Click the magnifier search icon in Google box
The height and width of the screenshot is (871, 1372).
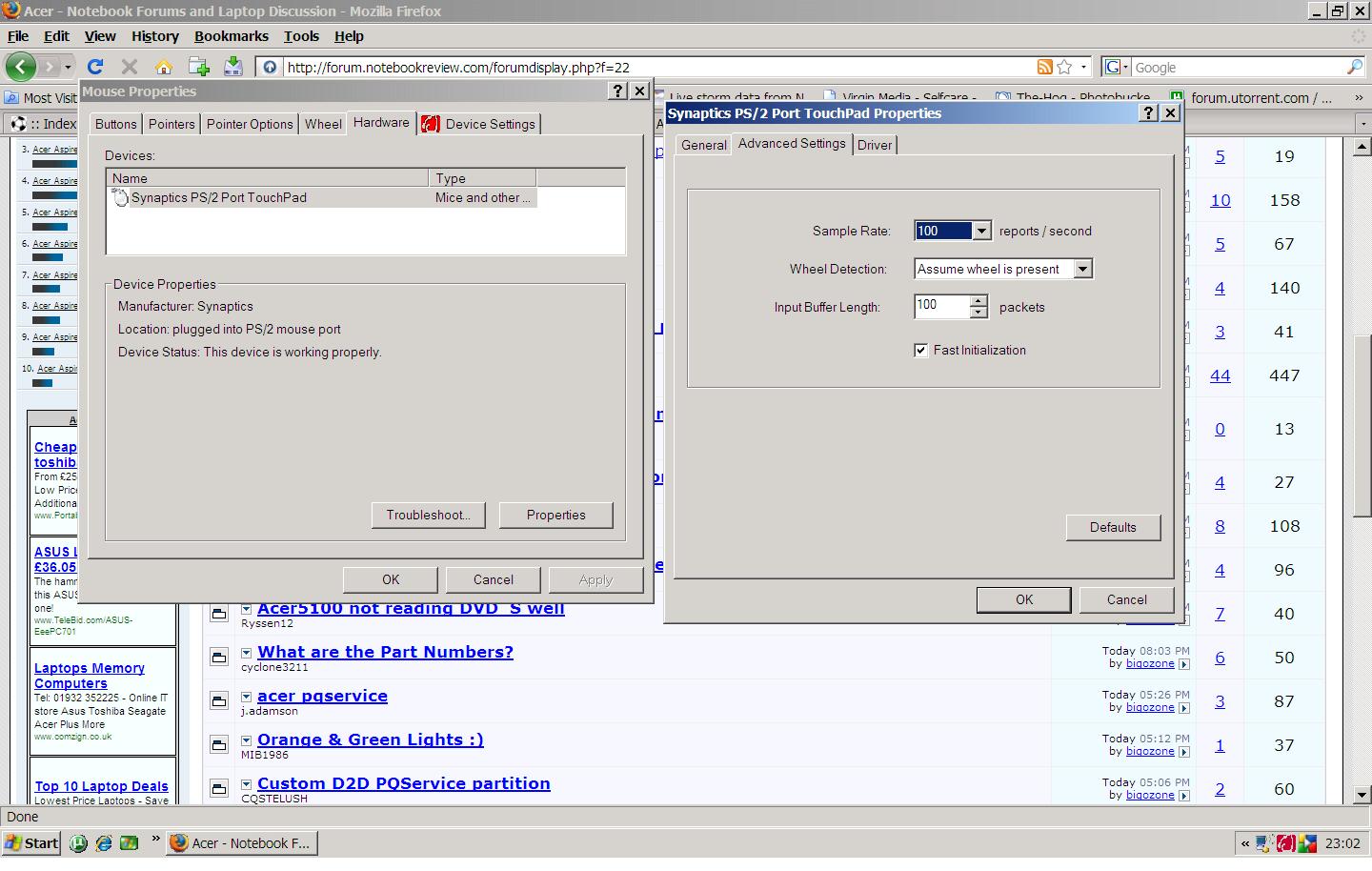pyautogui.click(x=1355, y=67)
